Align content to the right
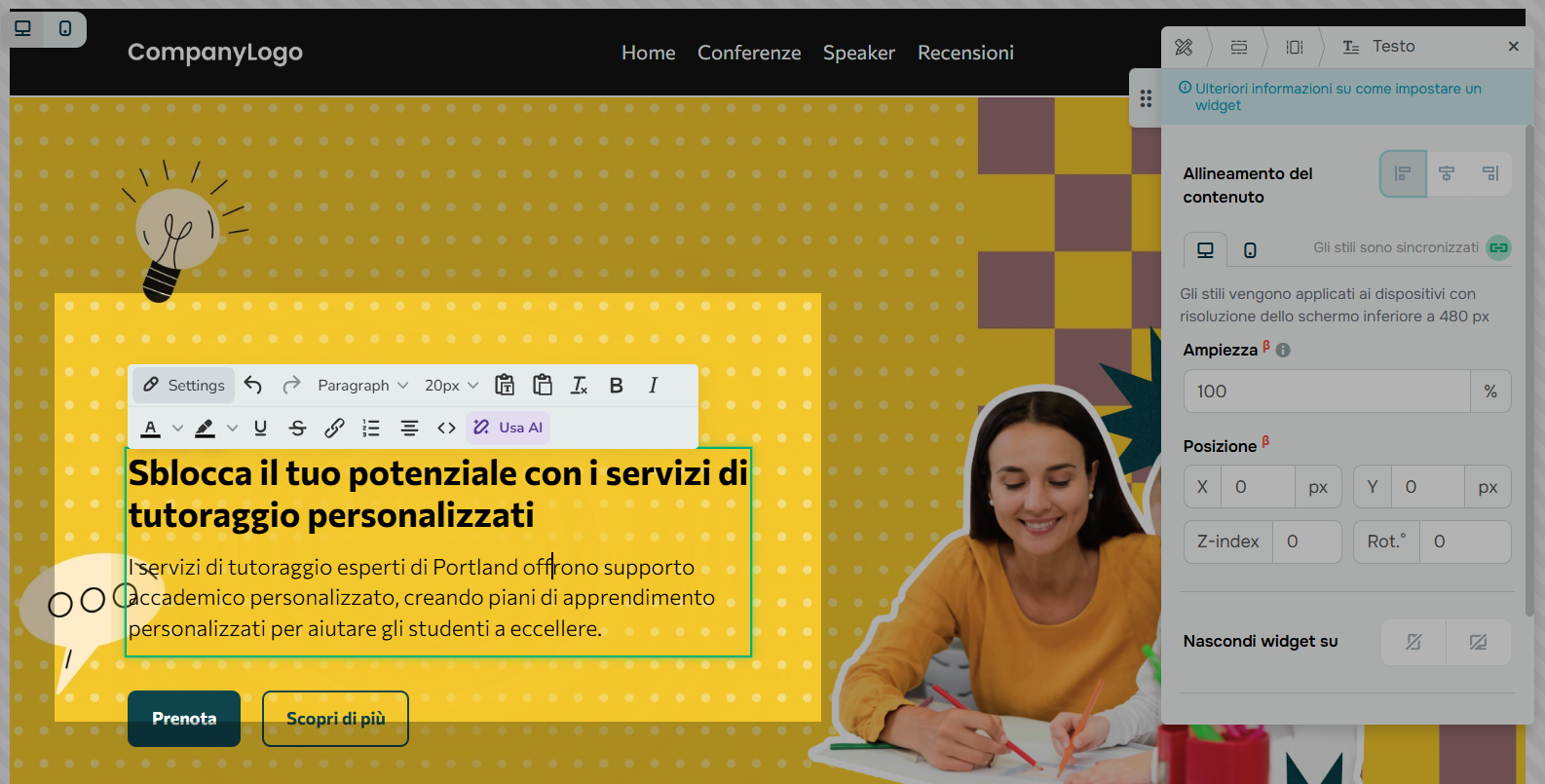The image size is (1545, 784). pyautogui.click(x=1489, y=174)
